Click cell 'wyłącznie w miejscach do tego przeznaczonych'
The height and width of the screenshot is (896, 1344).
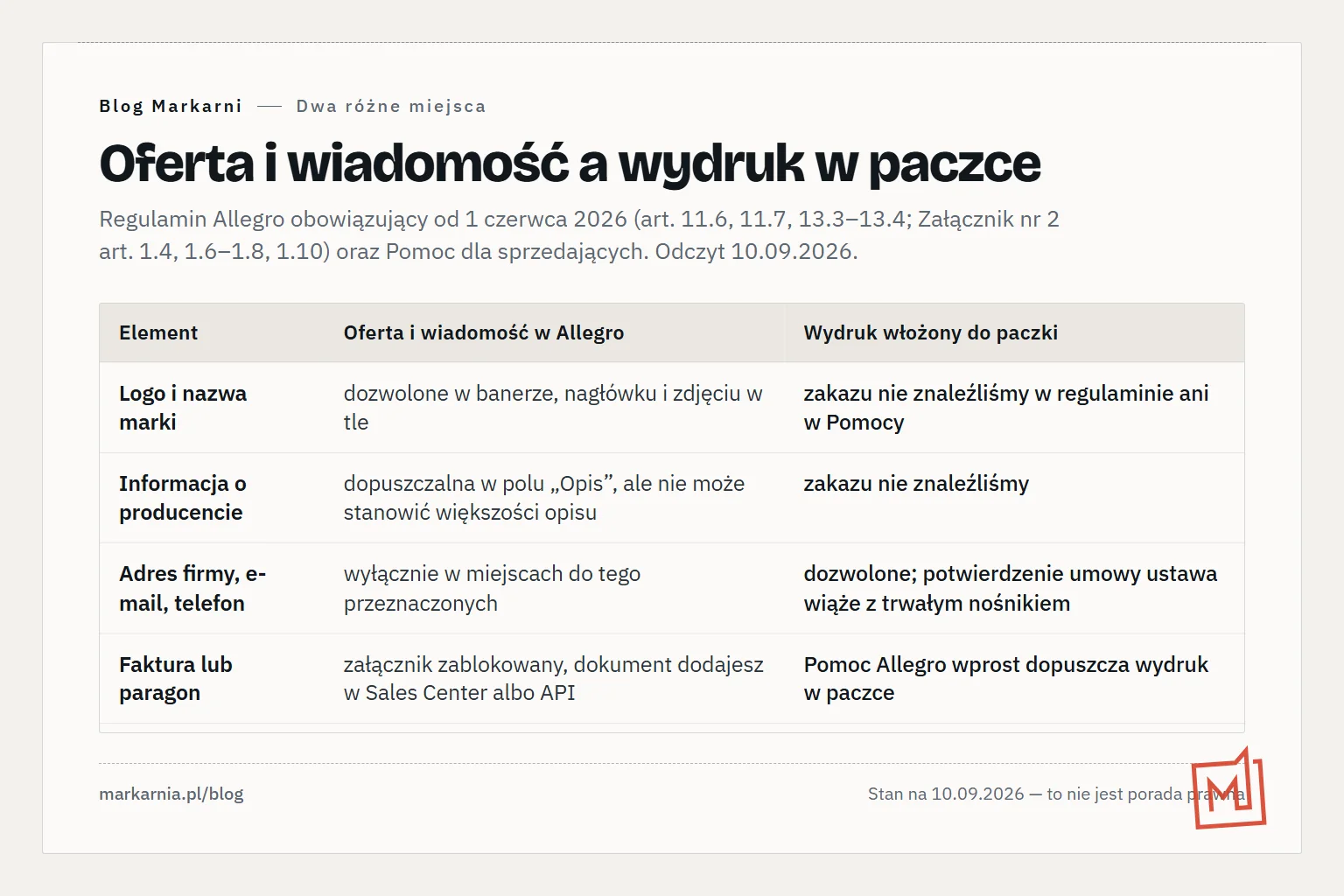(x=492, y=588)
